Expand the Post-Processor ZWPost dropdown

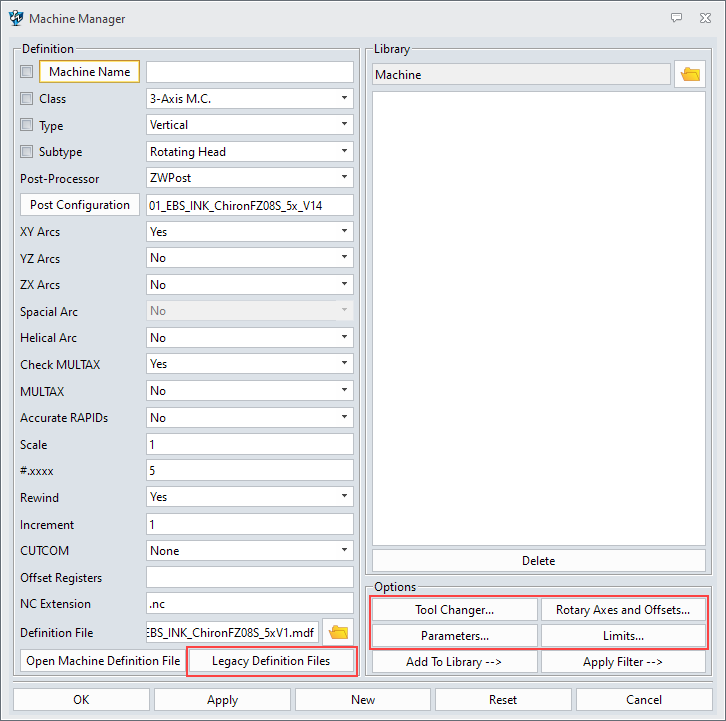[250, 177]
